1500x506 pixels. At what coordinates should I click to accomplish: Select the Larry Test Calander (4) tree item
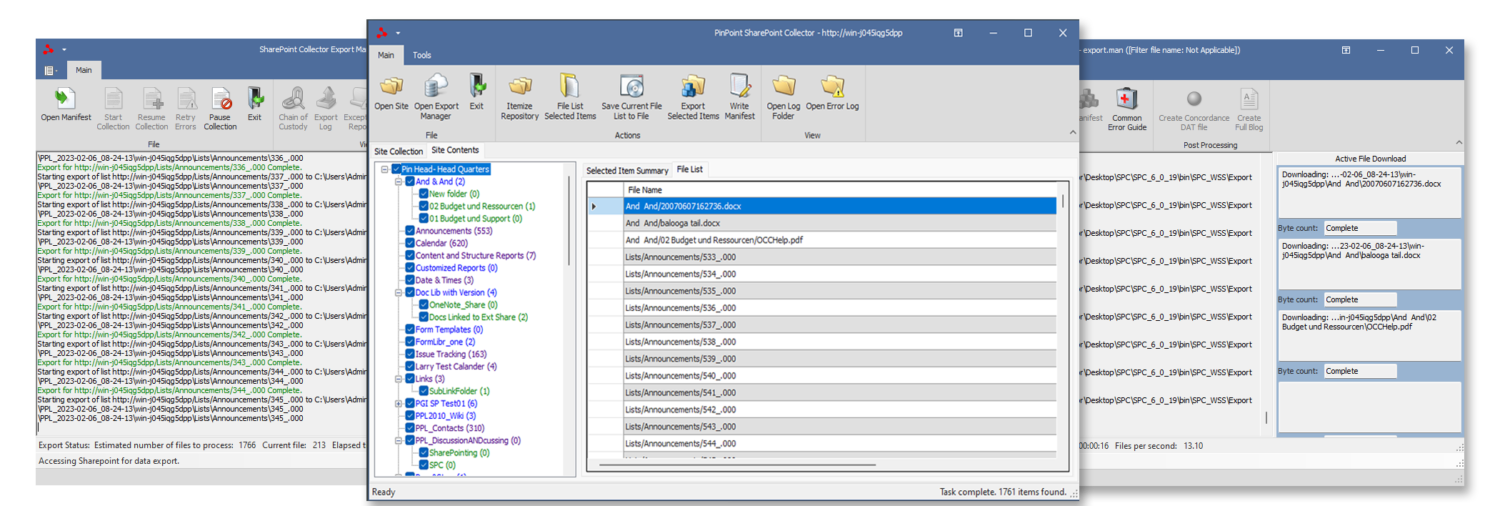[x=456, y=366]
